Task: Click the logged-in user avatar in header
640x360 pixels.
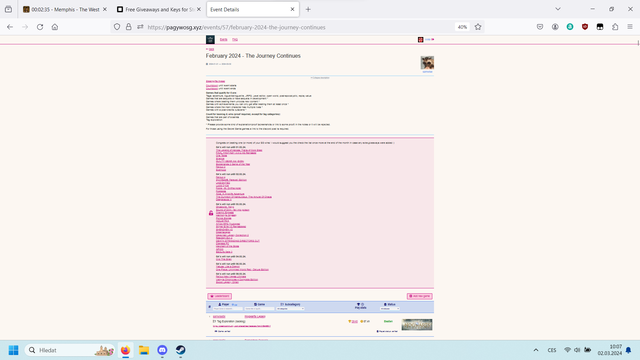Action: pos(420,40)
